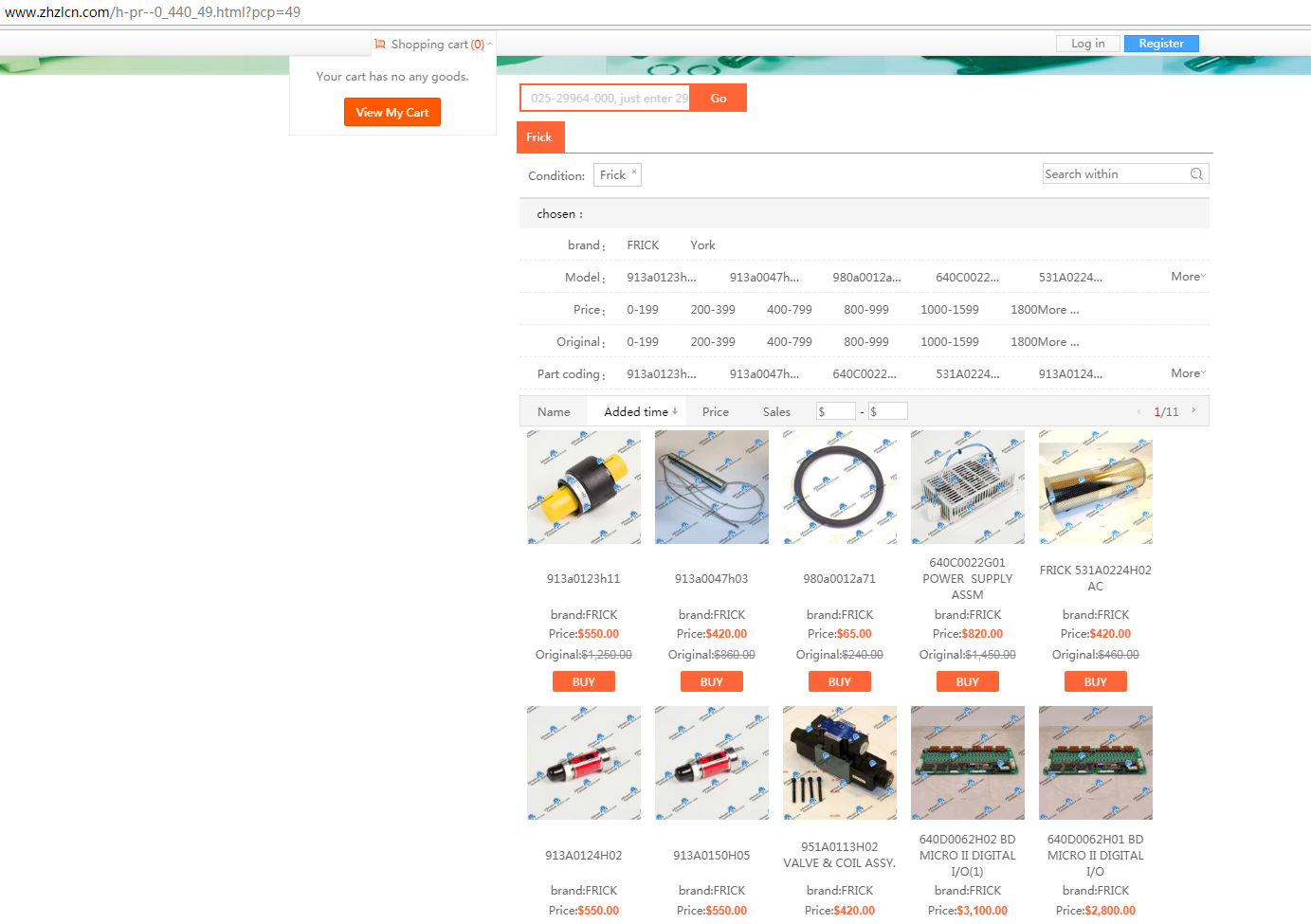
Task: Click the search magnifier icon in Search within
Action: 1196,174
